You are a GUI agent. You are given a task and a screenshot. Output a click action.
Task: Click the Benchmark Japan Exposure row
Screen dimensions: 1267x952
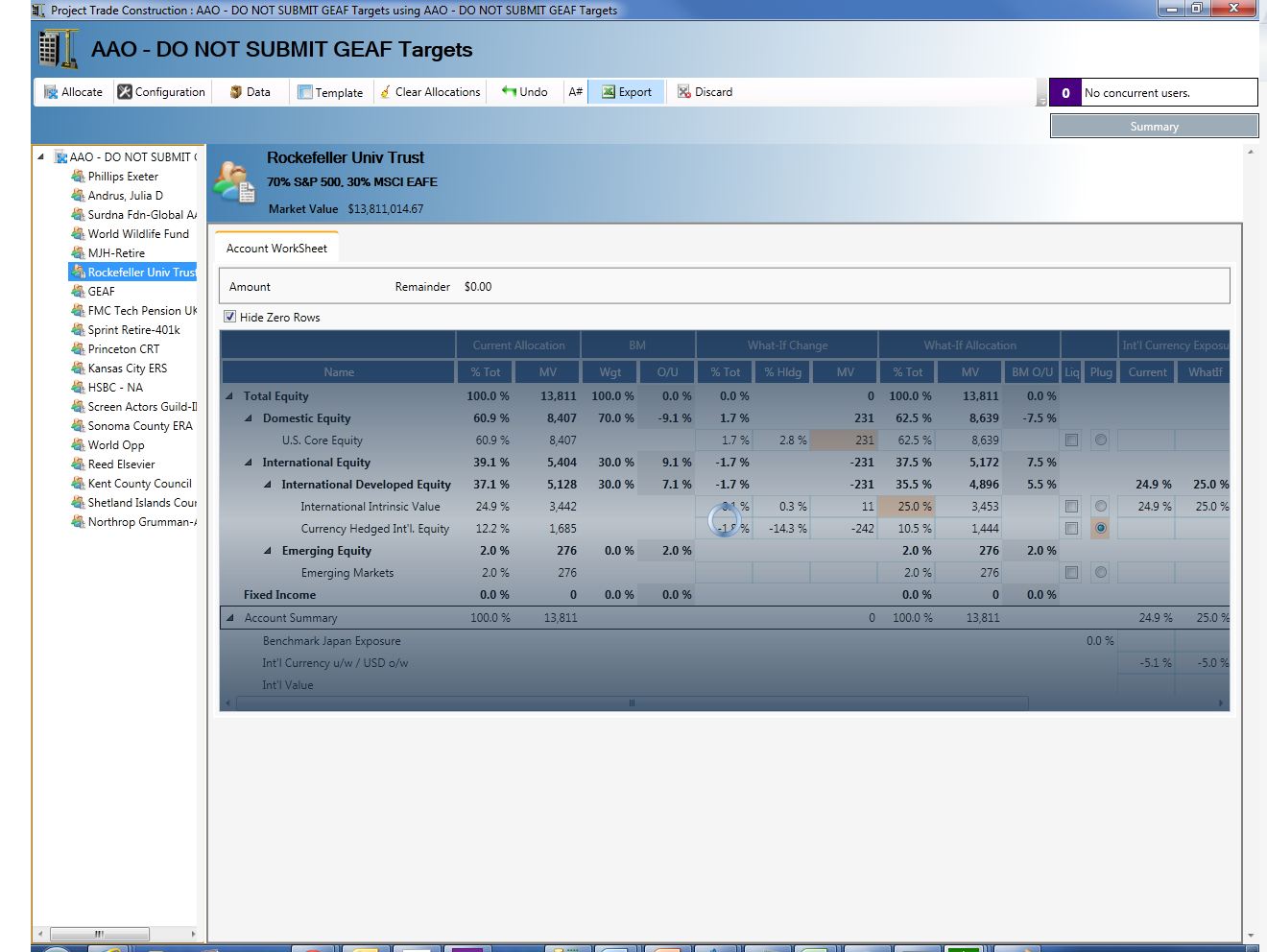(725, 641)
